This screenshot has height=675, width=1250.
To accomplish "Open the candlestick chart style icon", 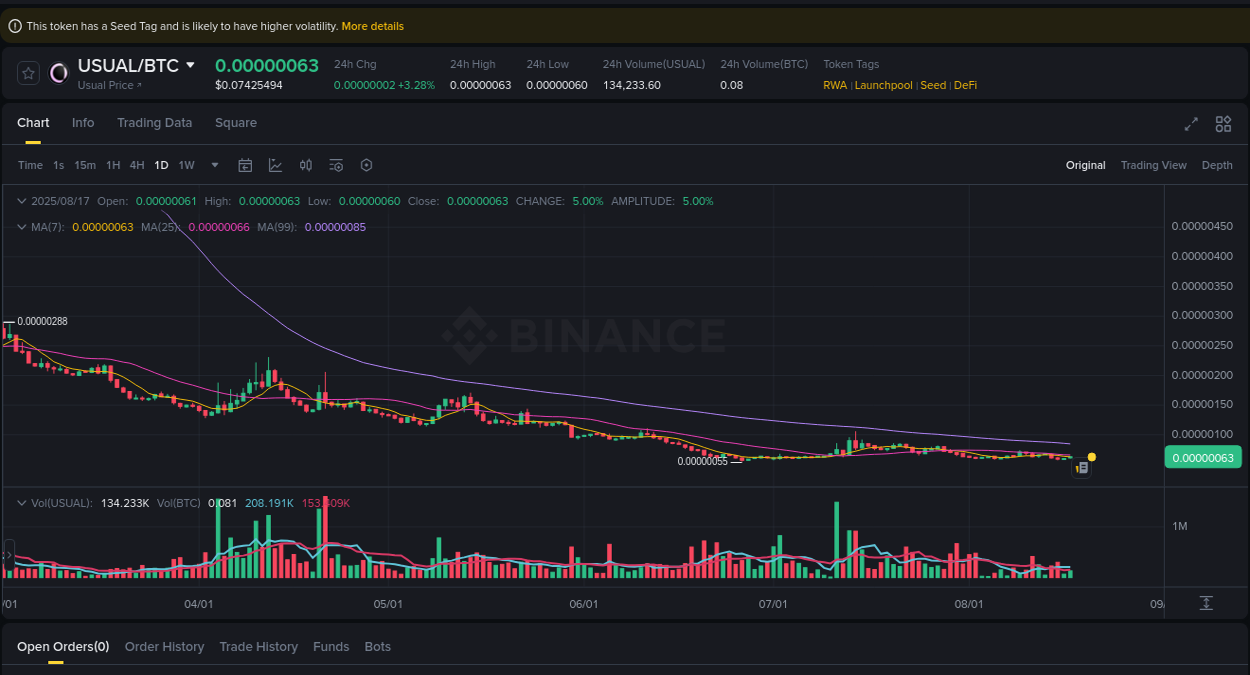I will pyautogui.click(x=306, y=164).
